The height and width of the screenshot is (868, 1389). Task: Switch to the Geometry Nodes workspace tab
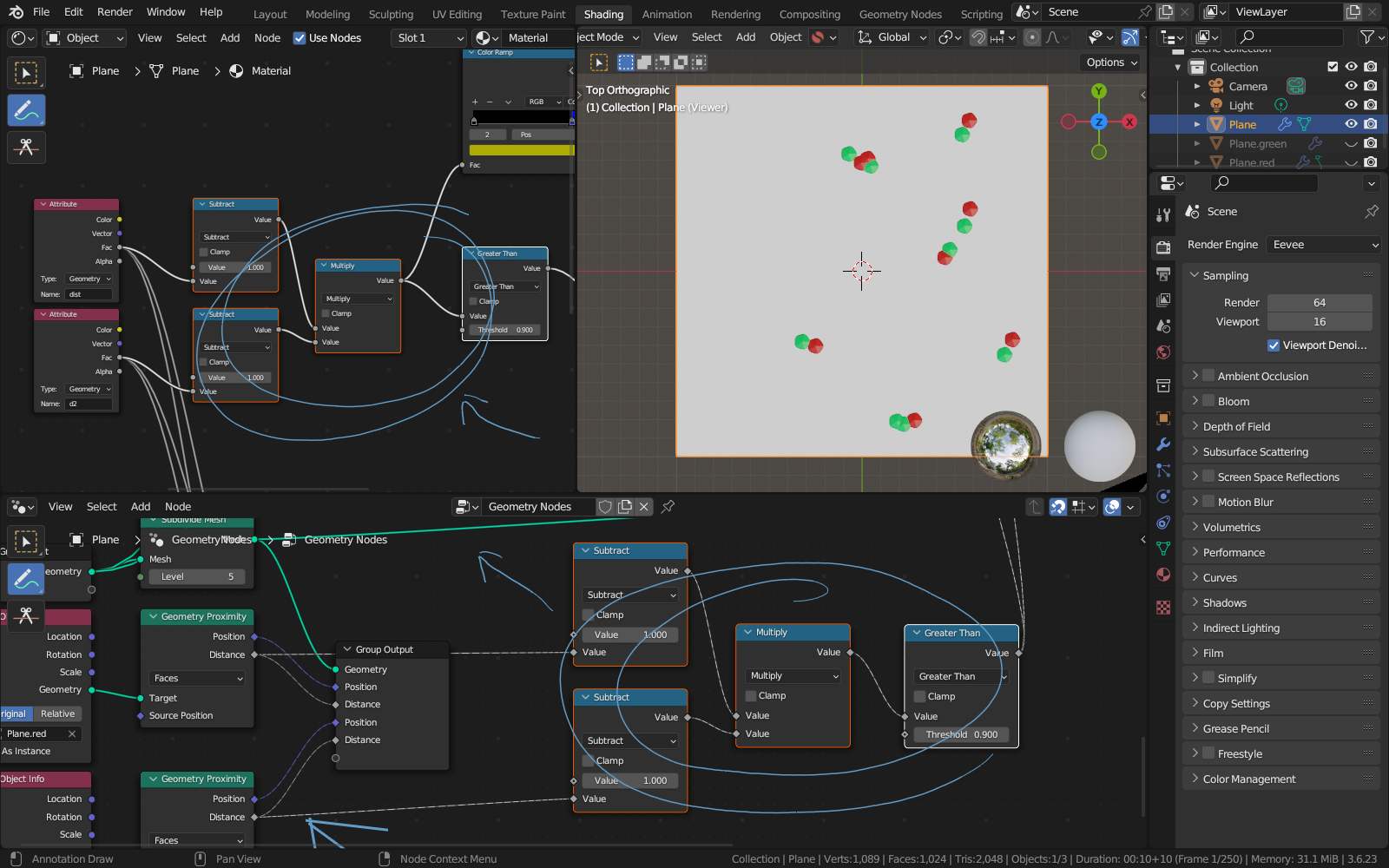(900, 14)
